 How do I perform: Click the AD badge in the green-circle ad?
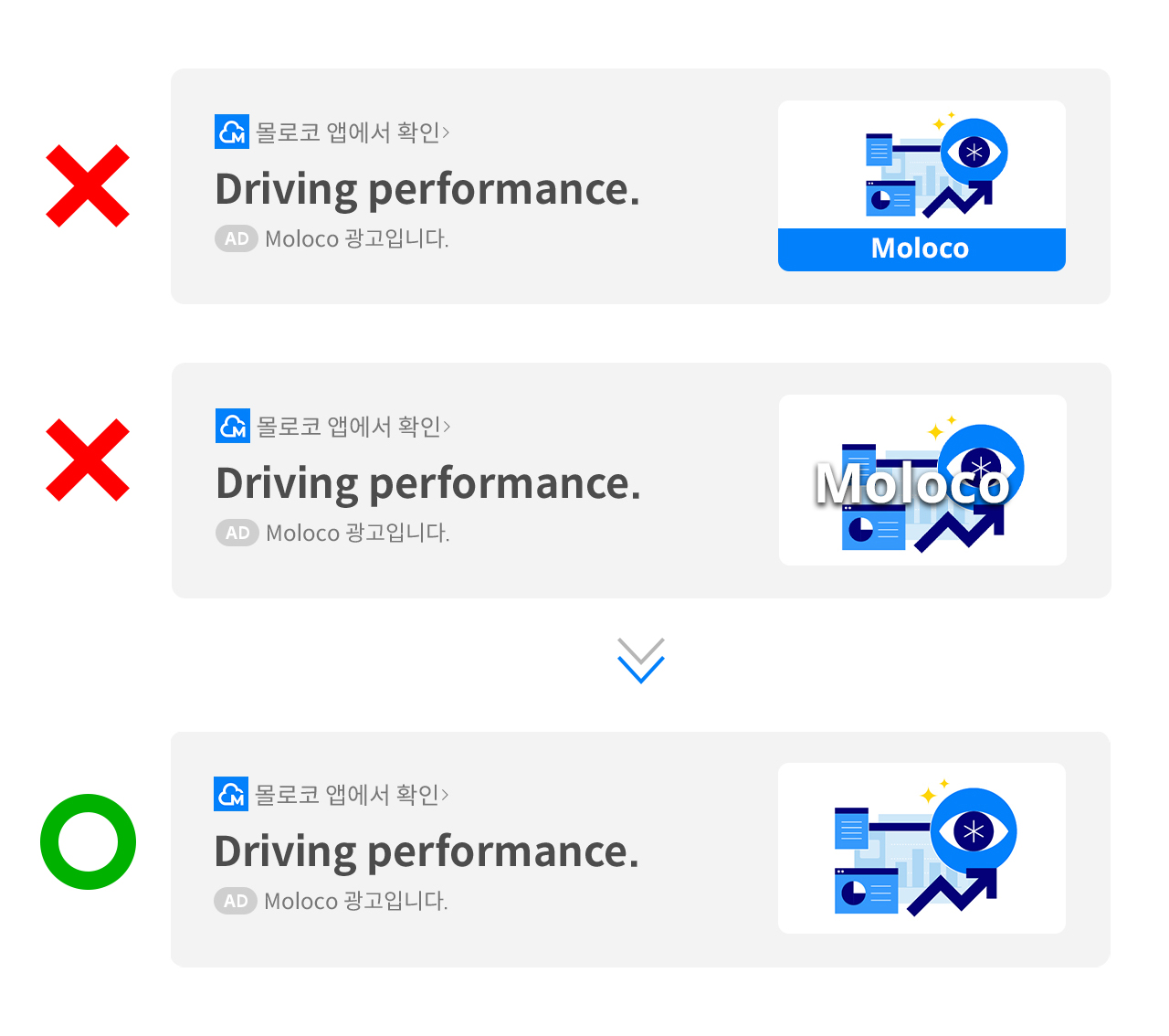pos(236,901)
